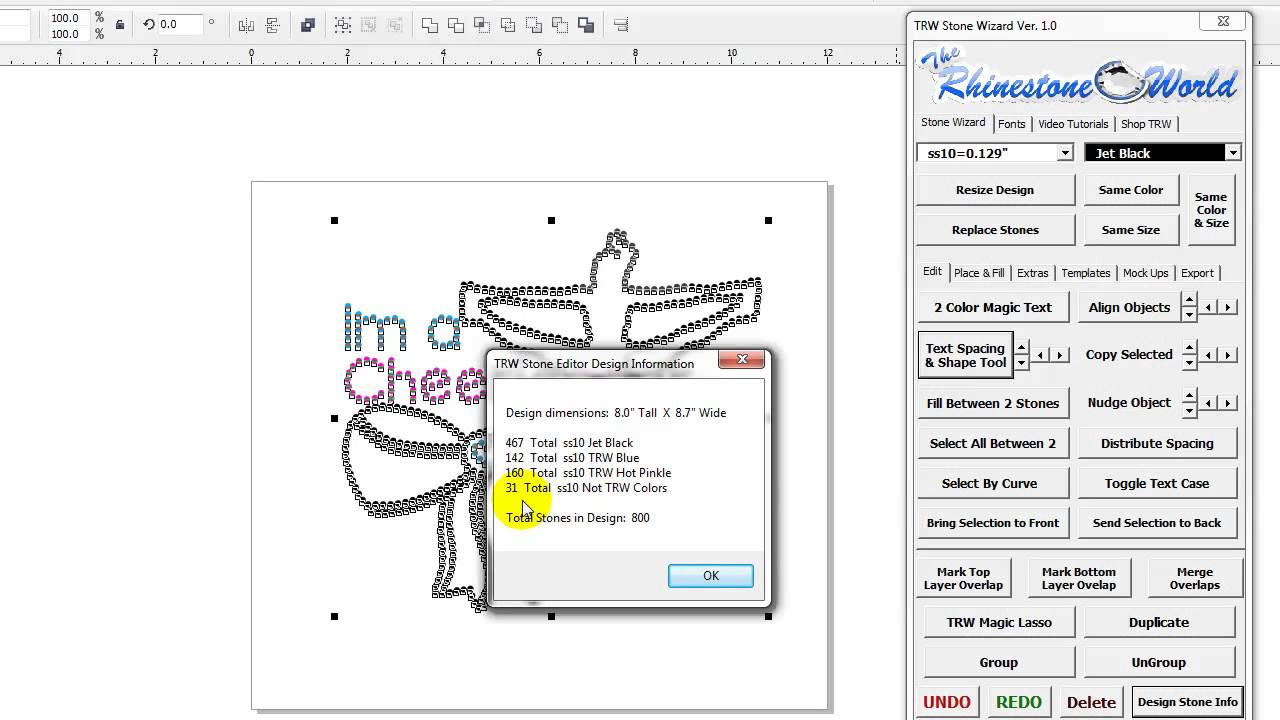Select the Edit sub-tab
Screen dimensions: 1280x720
[x=932, y=271]
